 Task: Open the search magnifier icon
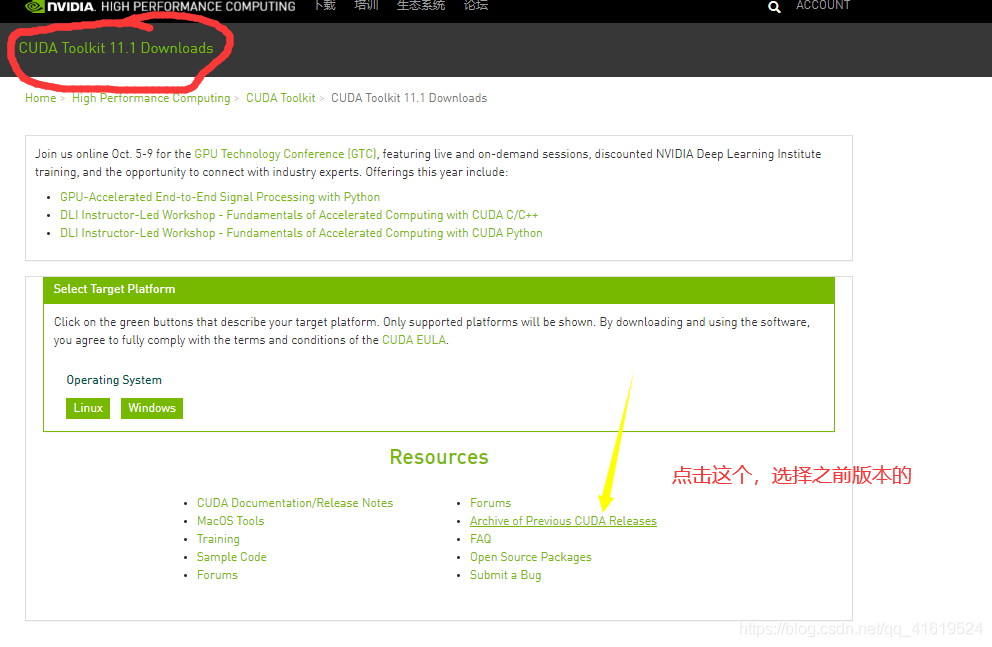(x=774, y=7)
